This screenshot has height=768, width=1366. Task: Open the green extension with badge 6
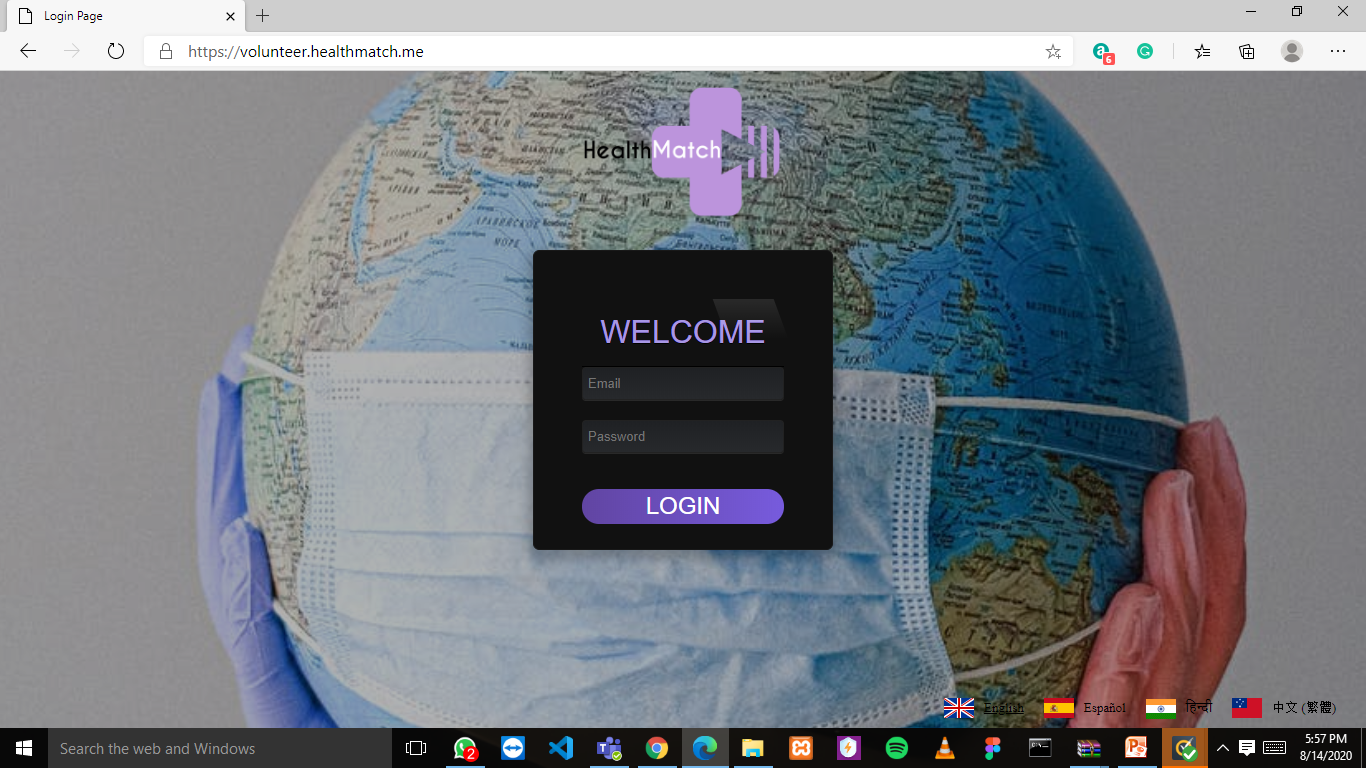[1102, 52]
